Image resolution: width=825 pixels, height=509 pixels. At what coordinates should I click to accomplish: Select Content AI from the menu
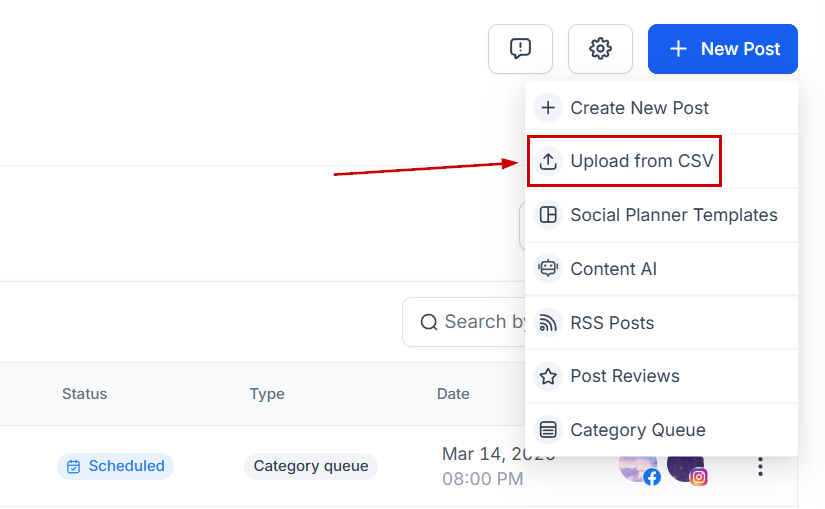(613, 269)
